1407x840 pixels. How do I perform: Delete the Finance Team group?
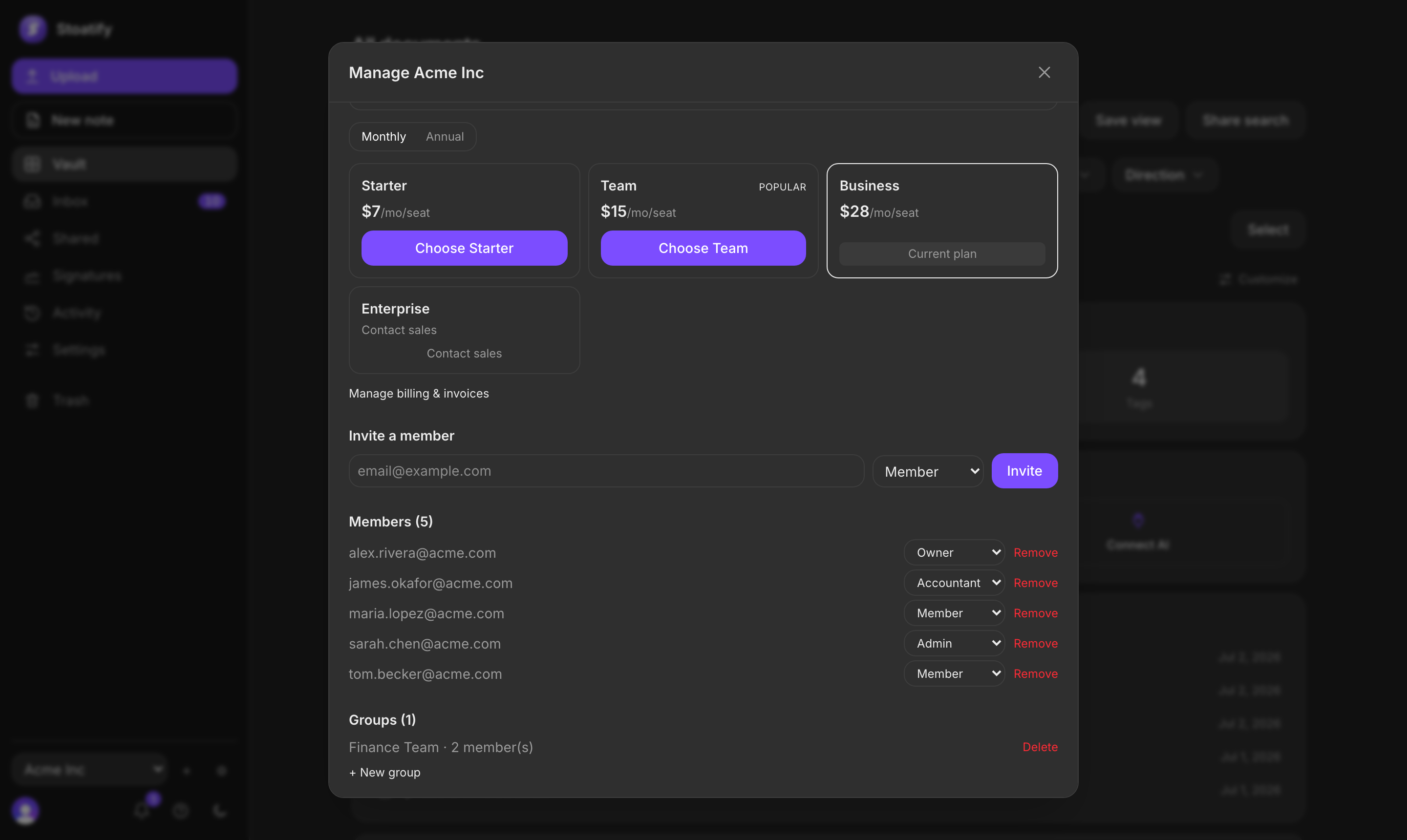[1040, 747]
